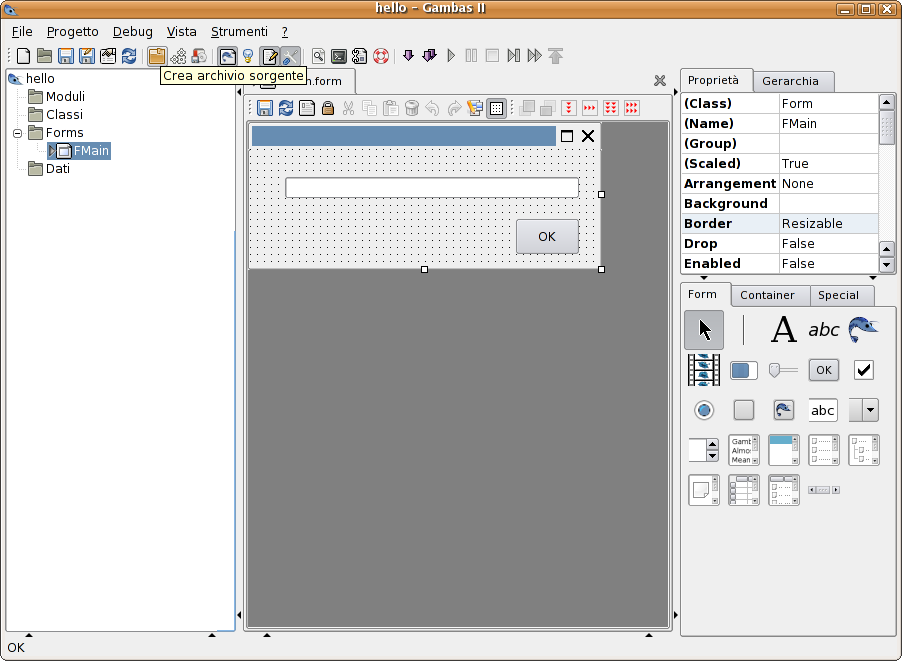
Task: Open the Progetto menu
Action: (x=73, y=32)
